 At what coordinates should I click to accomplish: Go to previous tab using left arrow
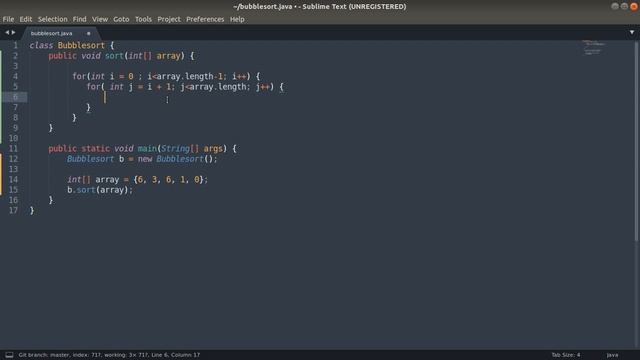pos(7,32)
